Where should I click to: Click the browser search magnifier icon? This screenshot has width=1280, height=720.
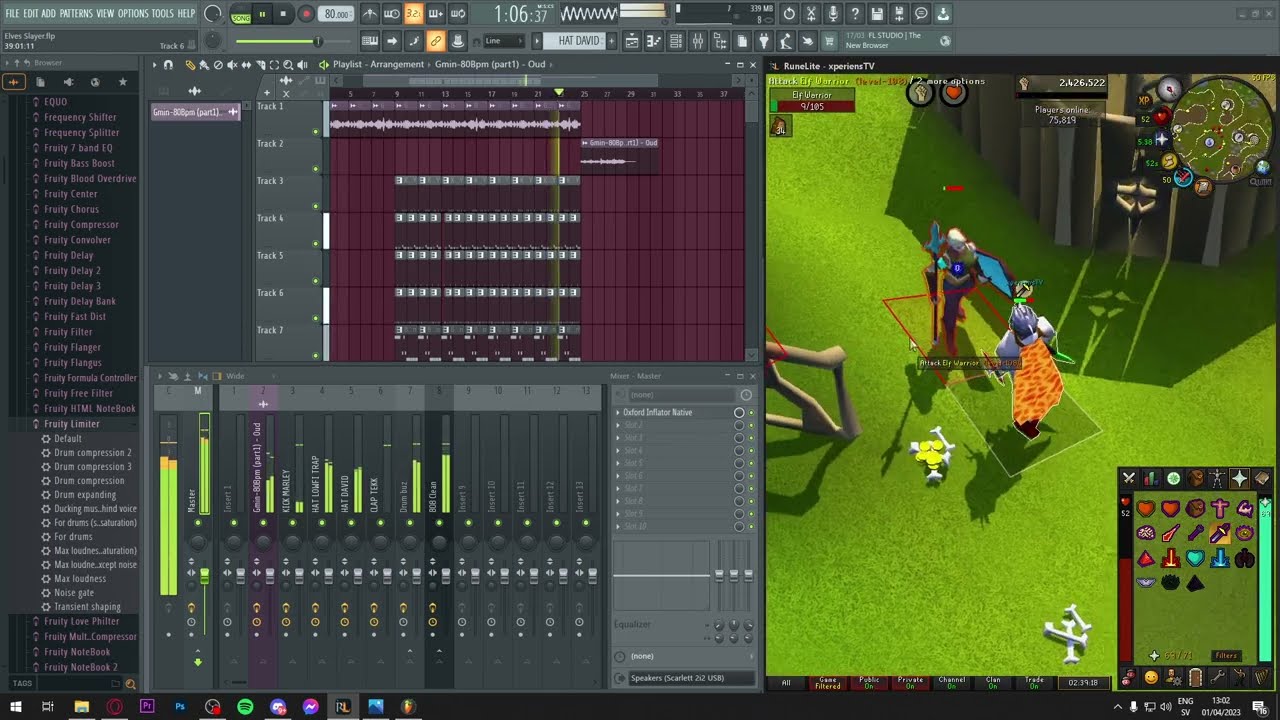[129, 684]
